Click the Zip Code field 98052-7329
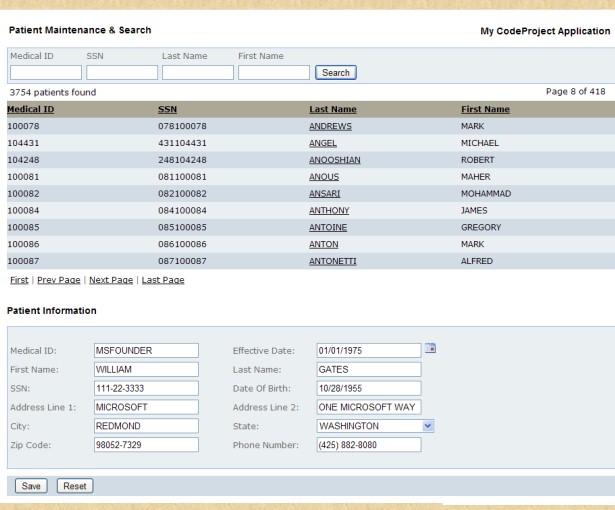 [x=146, y=444]
